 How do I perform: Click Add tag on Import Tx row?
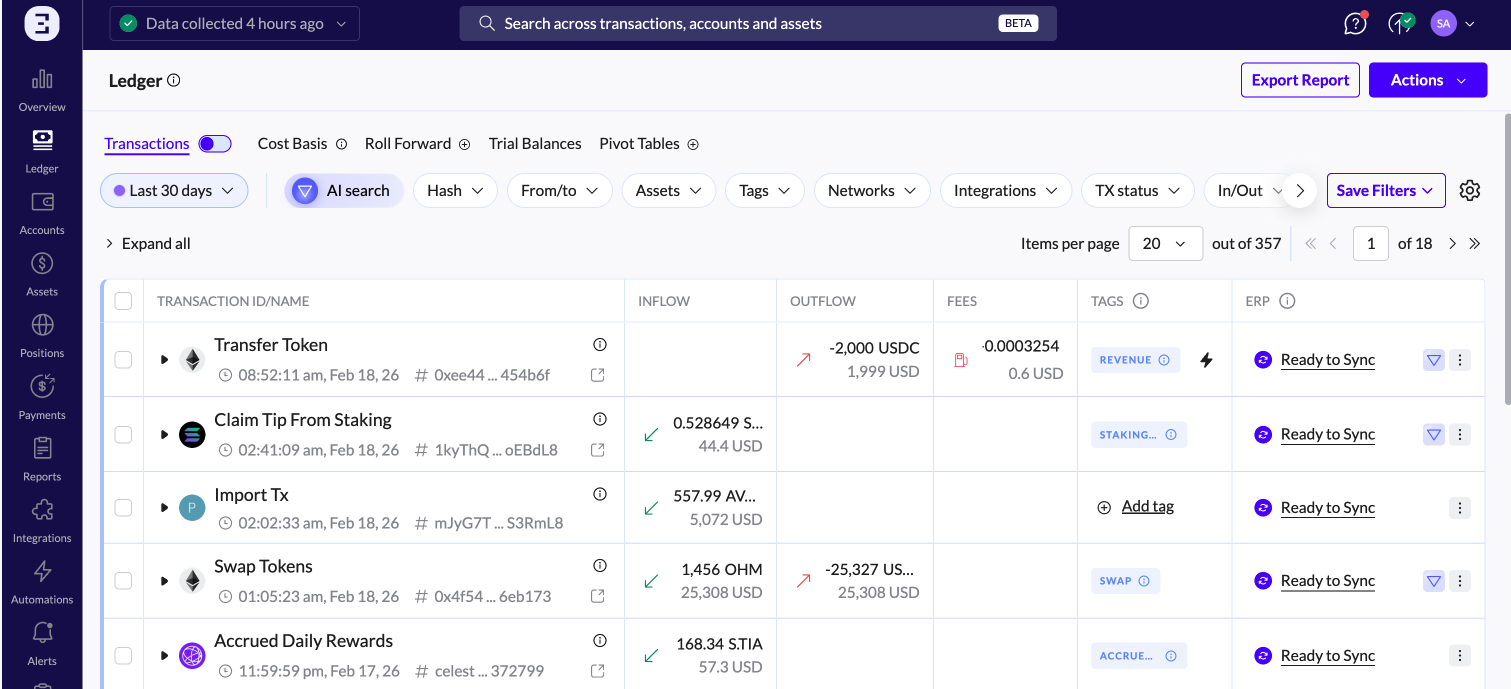point(1147,507)
